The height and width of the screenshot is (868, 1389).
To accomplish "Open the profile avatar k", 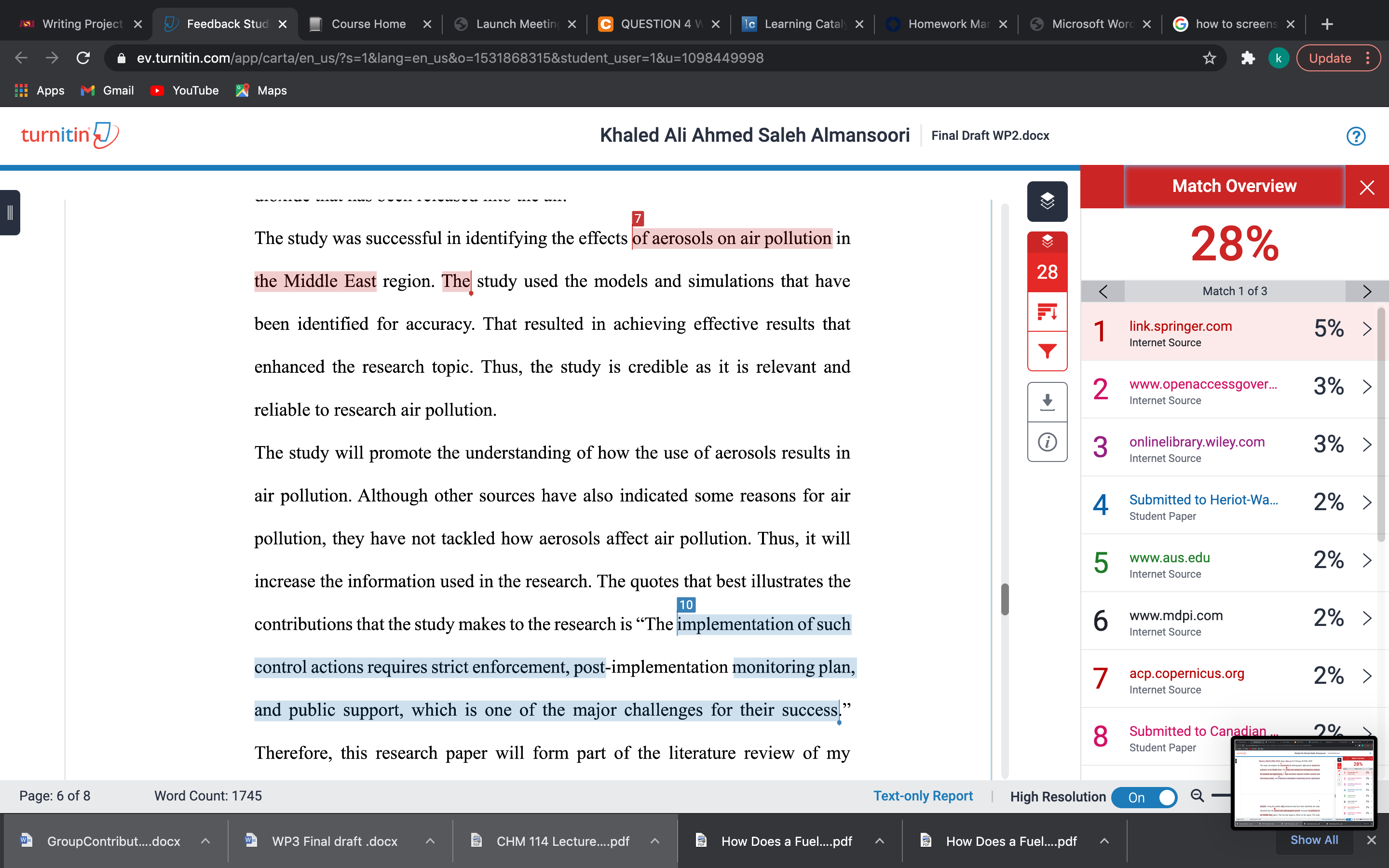I will (x=1278, y=58).
